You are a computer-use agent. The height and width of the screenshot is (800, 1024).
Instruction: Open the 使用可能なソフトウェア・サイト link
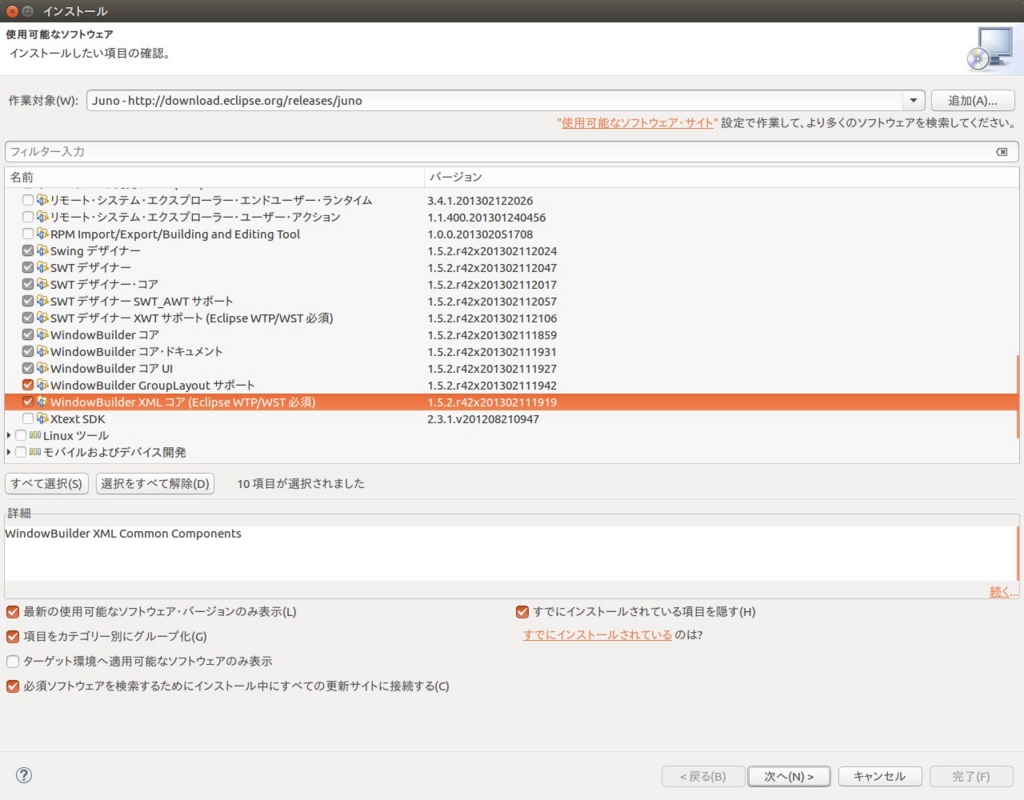(x=637, y=123)
